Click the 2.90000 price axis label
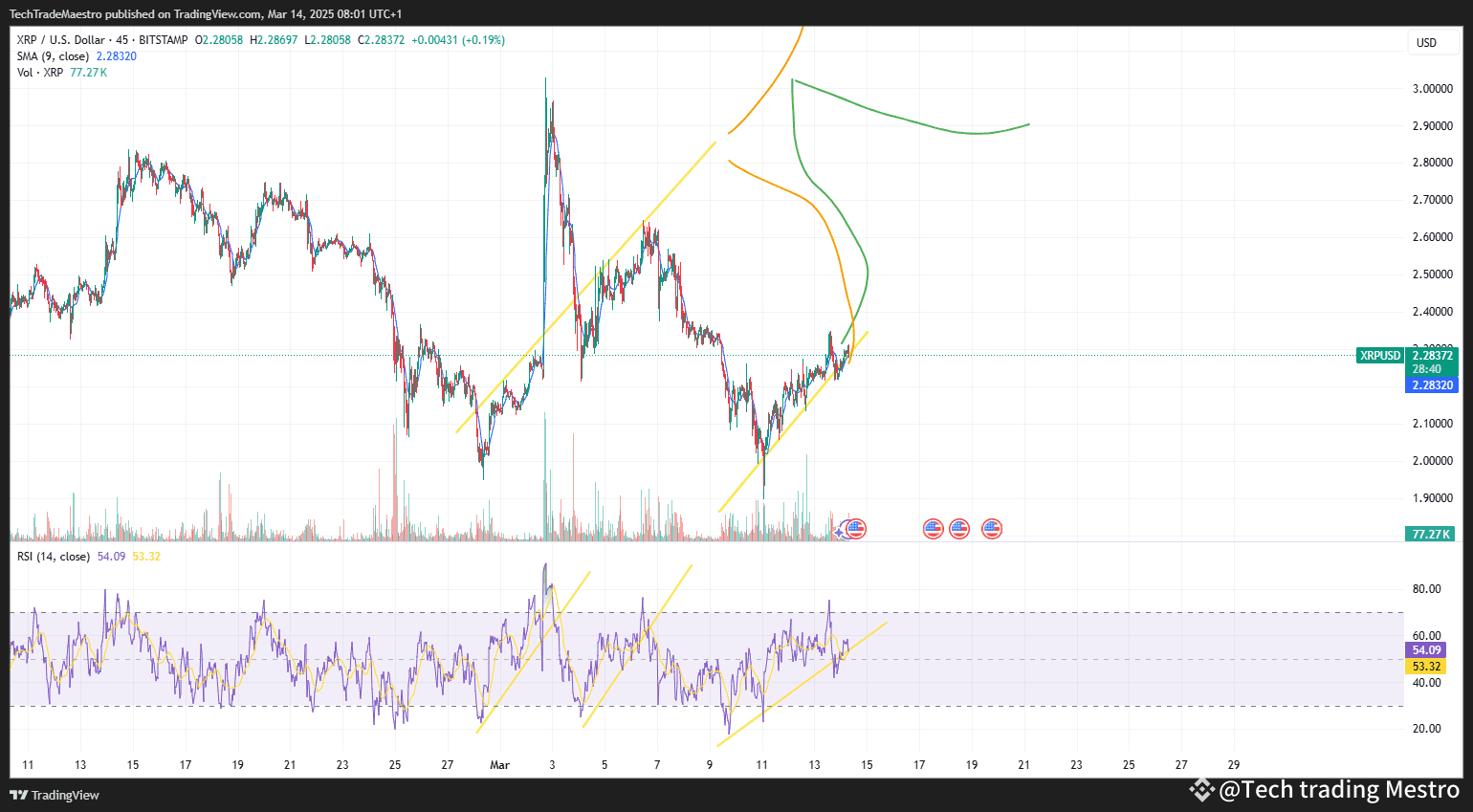Screen dimensions: 1473x812 click(1433, 126)
